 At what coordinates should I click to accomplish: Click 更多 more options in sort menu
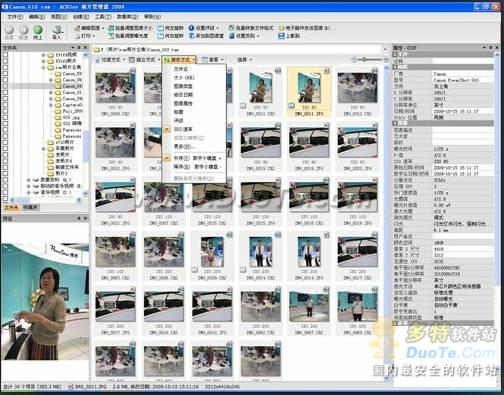[194, 146]
